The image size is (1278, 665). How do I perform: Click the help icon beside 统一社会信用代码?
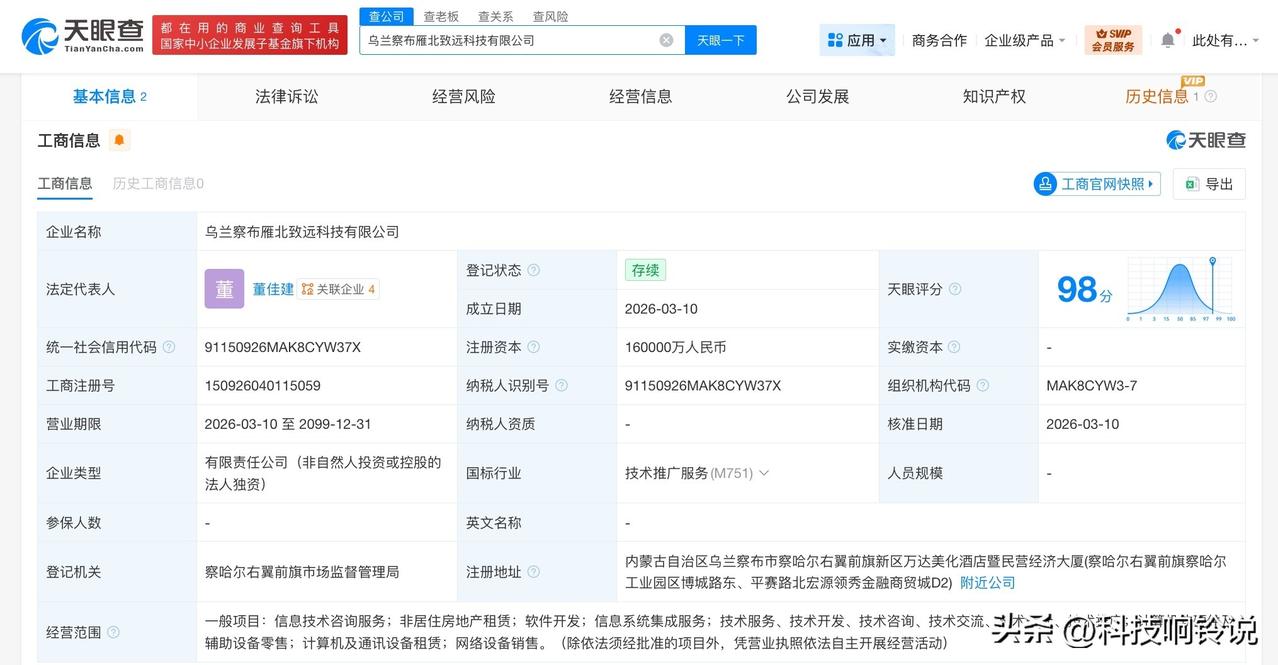tap(167, 347)
